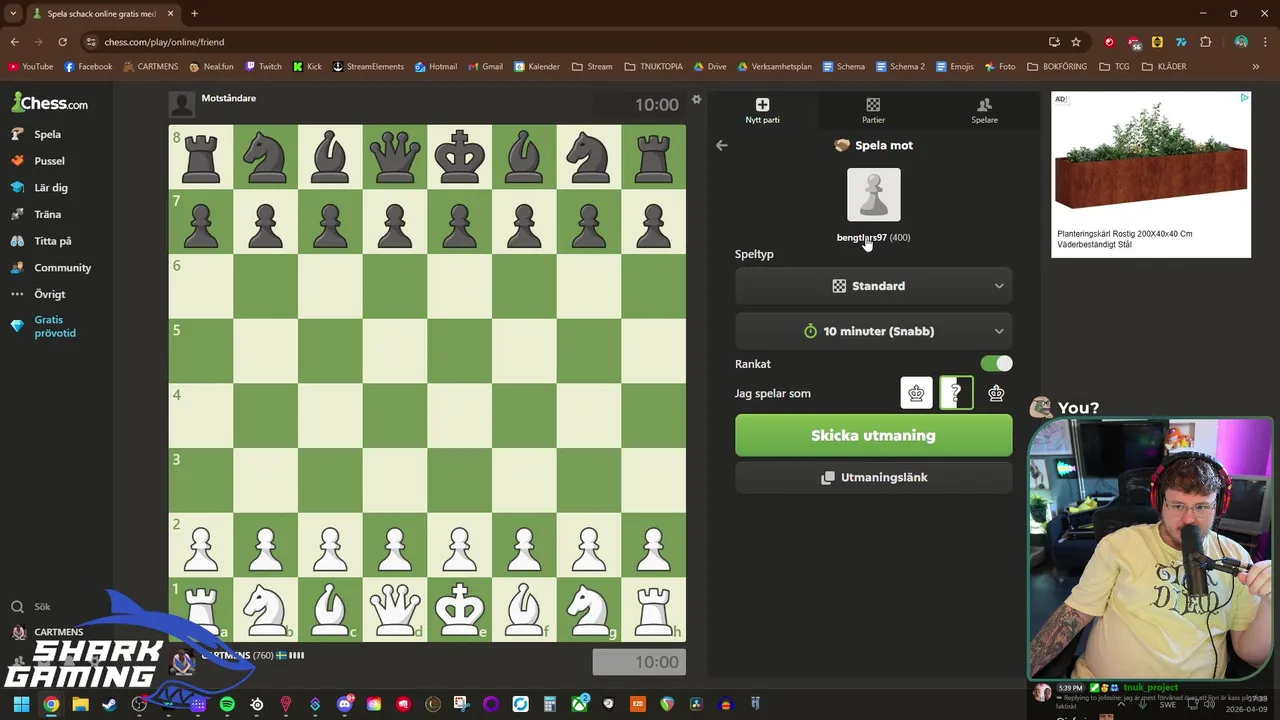The image size is (1280, 720).
Task: Open the YouTube bookmark
Action: point(30,67)
